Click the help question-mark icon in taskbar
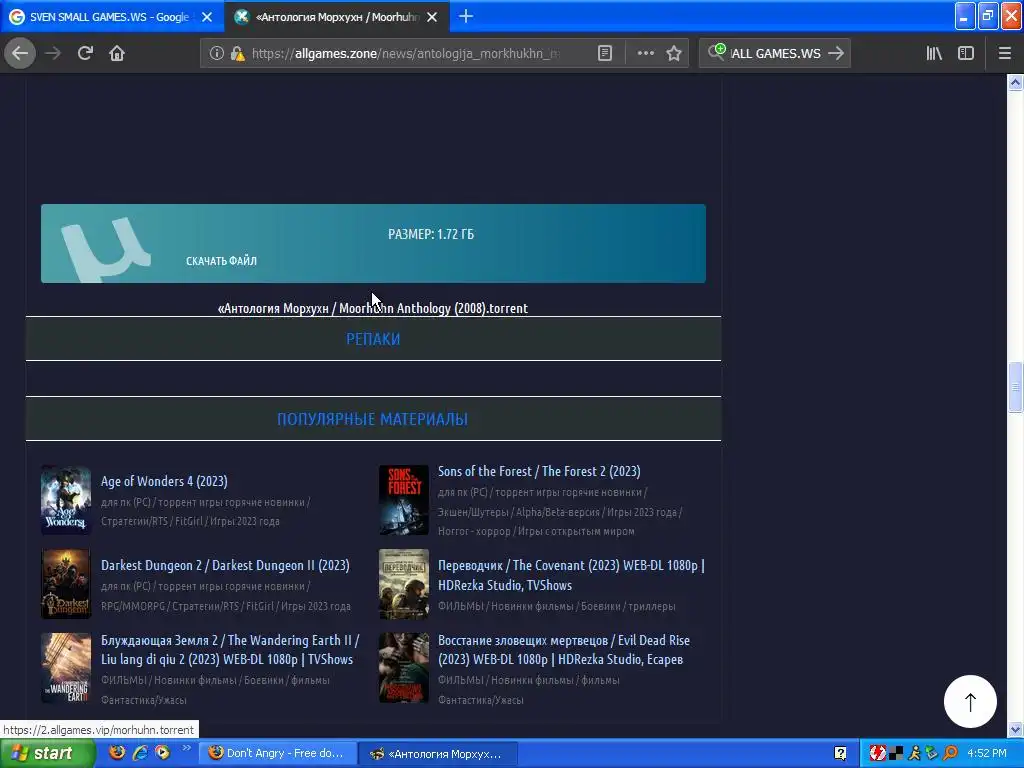Image resolution: width=1024 pixels, height=768 pixels. click(840, 754)
